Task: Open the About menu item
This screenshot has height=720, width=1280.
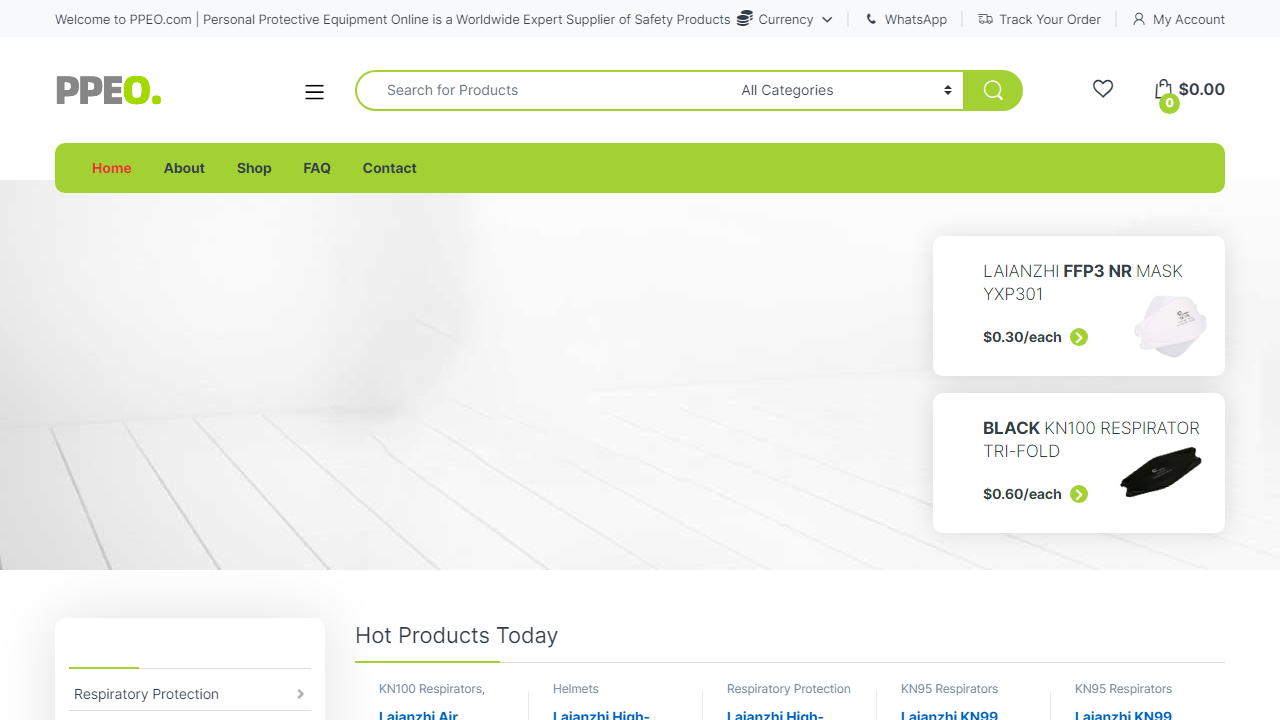Action: point(184,168)
